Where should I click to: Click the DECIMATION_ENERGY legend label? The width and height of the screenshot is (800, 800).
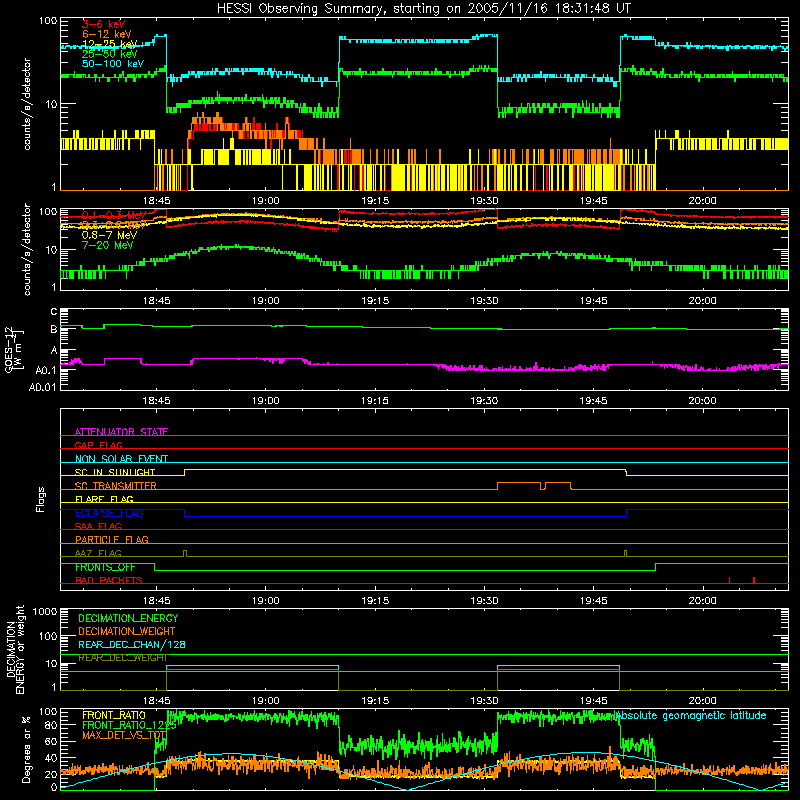pyautogui.click(x=128, y=618)
